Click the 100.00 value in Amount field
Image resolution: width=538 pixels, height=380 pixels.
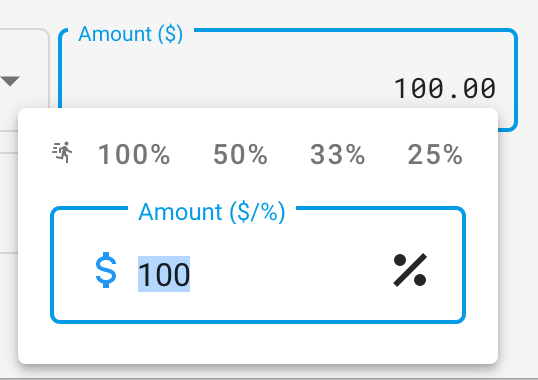coord(445,88)
